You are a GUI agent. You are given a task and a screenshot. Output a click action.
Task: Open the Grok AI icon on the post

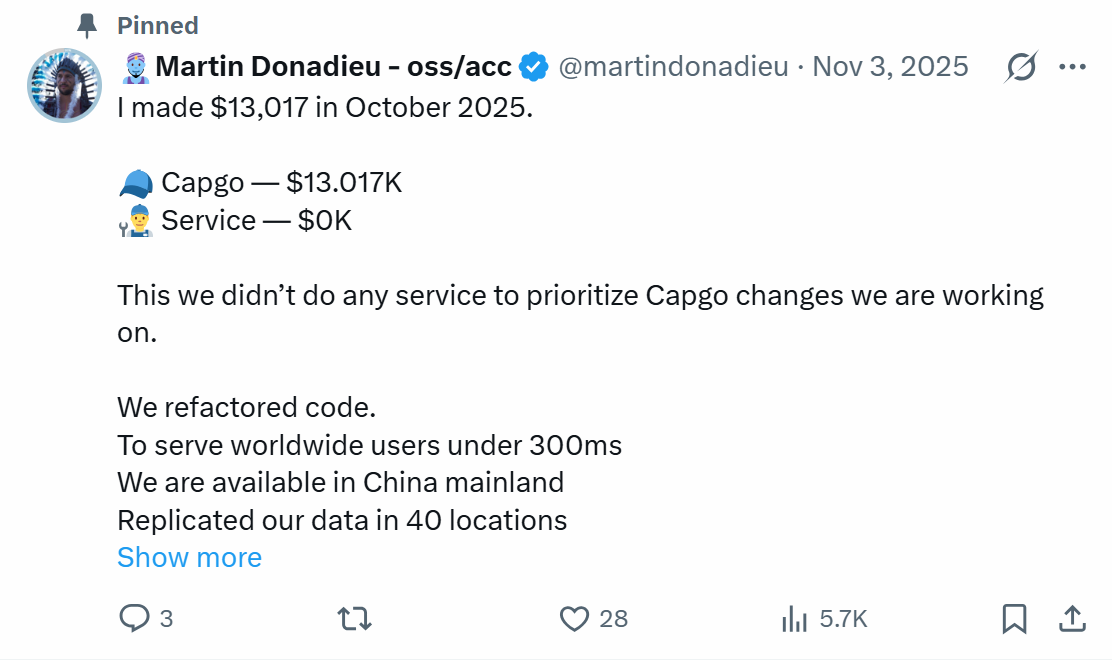click(1019, 66)
